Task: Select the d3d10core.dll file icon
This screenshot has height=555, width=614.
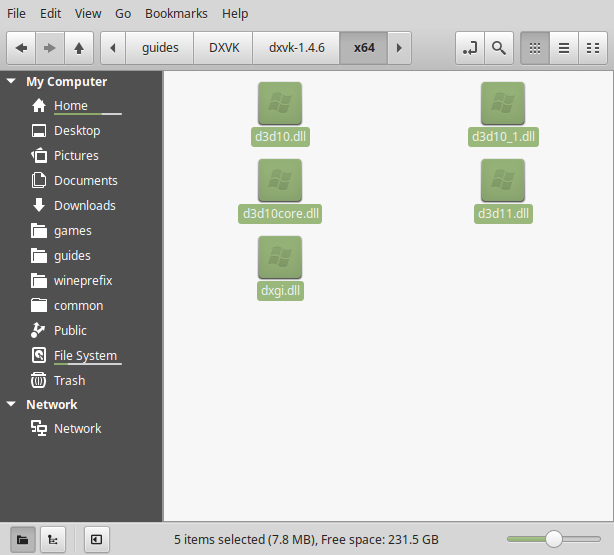Action: (x=280, y=181)
